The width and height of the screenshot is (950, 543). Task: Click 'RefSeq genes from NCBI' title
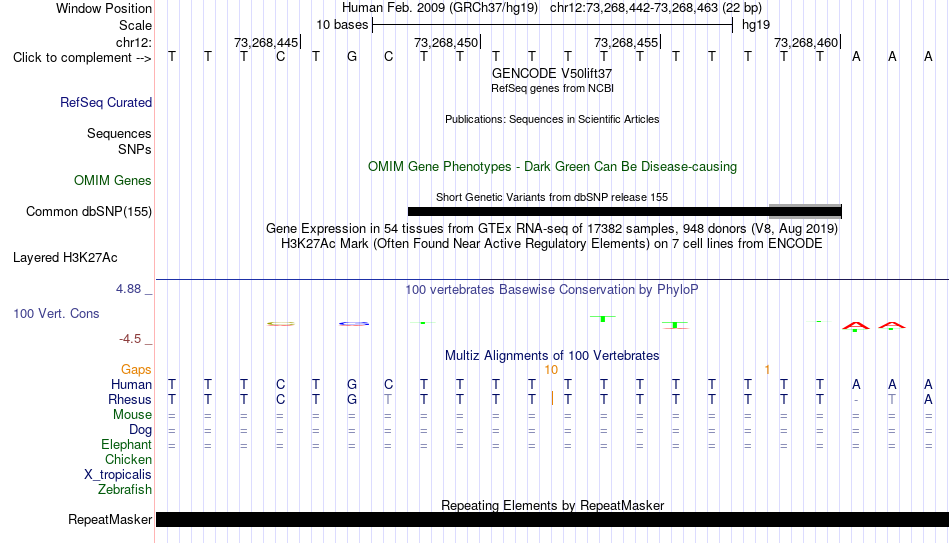[552, 88]
